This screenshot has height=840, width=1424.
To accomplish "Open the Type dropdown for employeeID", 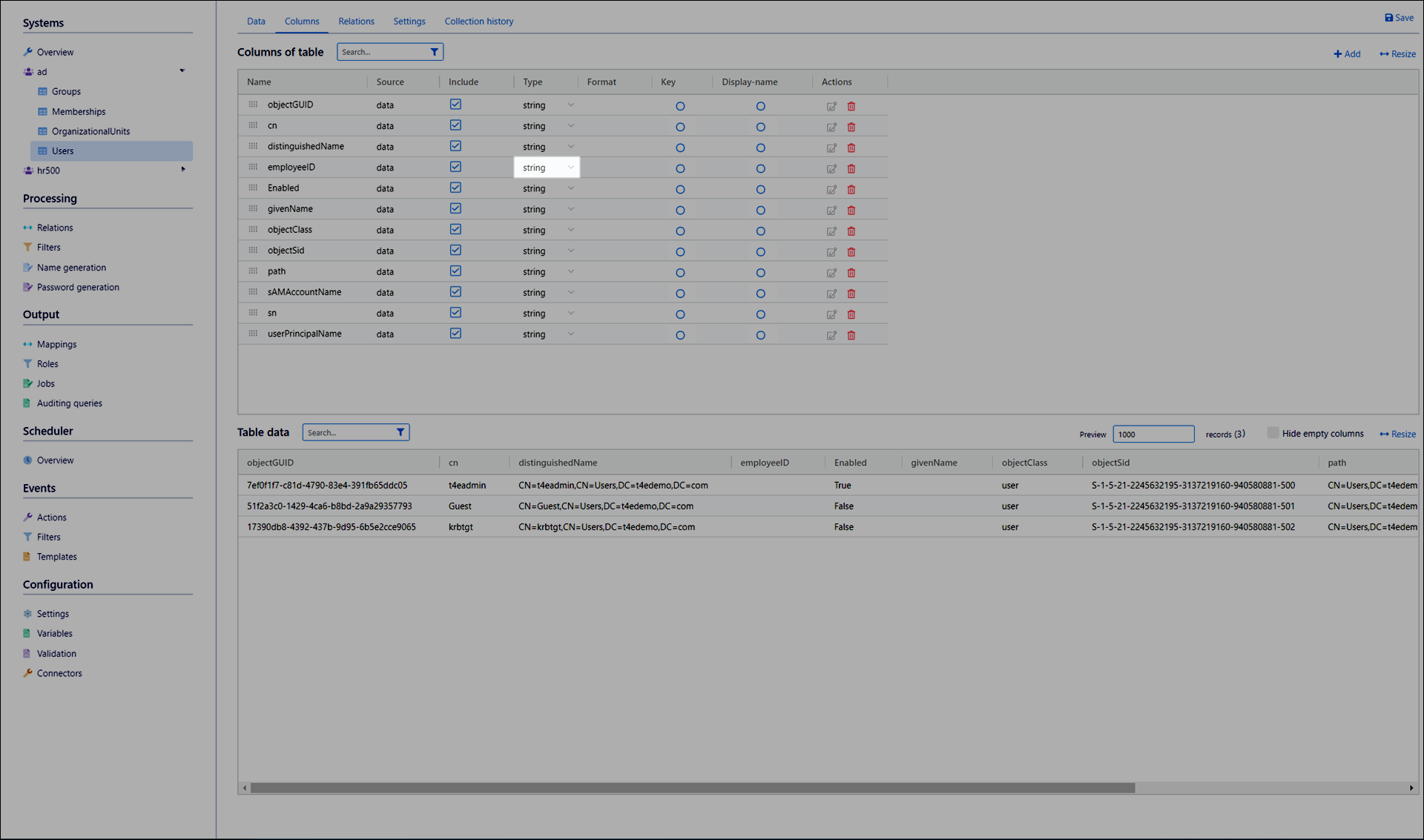I will 547,168.
